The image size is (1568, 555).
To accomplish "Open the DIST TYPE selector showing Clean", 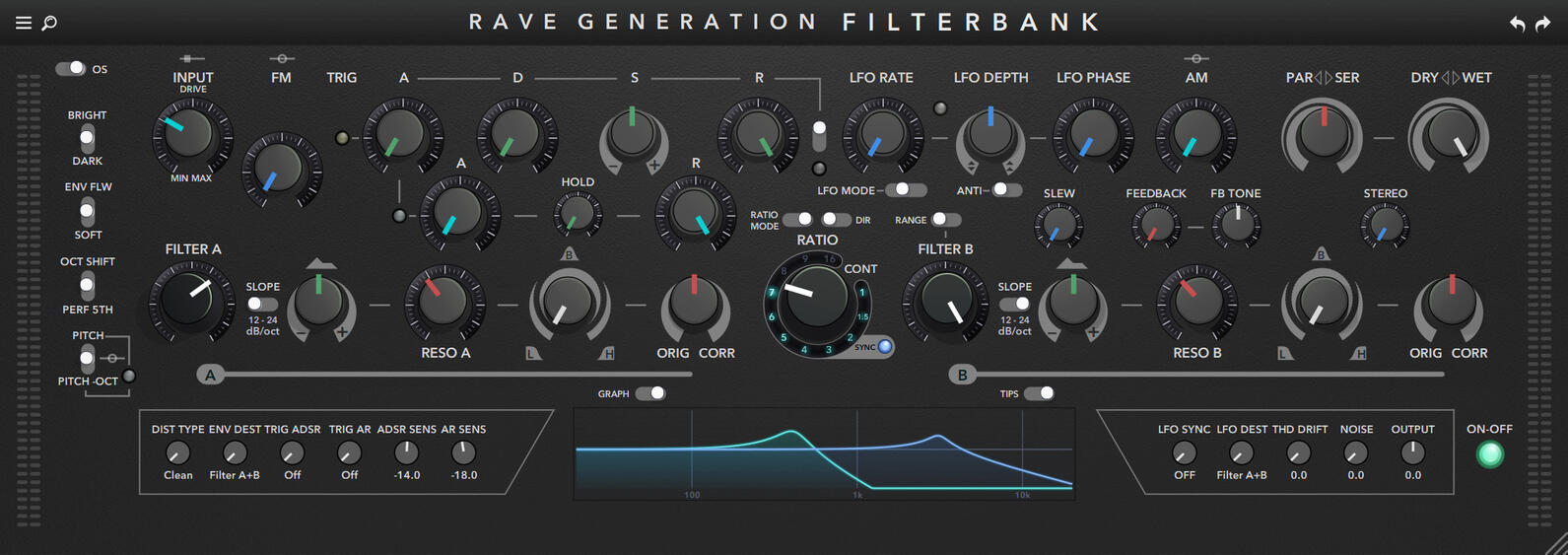I will coord(177,452).
